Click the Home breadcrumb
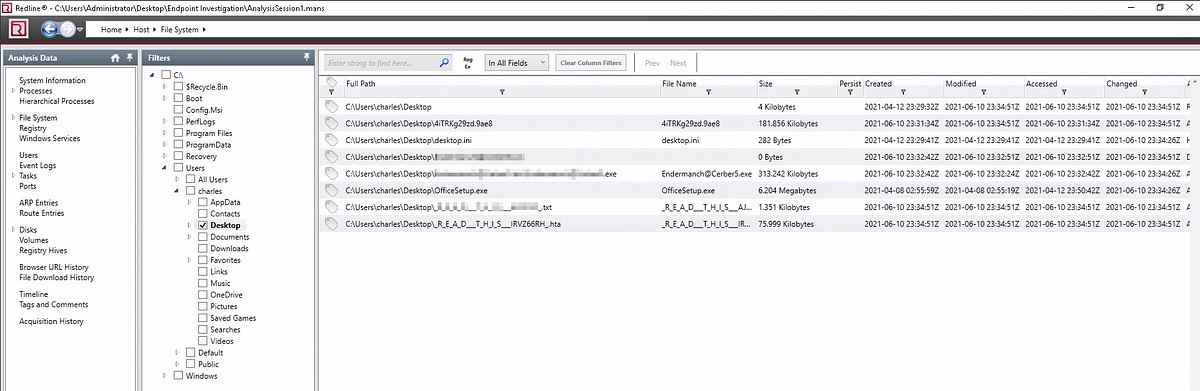 pyautogui.click(x=112, y=30)
